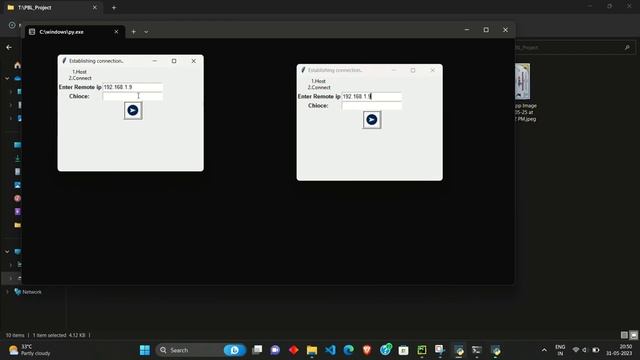Open Windows Terminal from taskbar
The height and width of the screenshot is (360, 640).
(x=476, y=350)
